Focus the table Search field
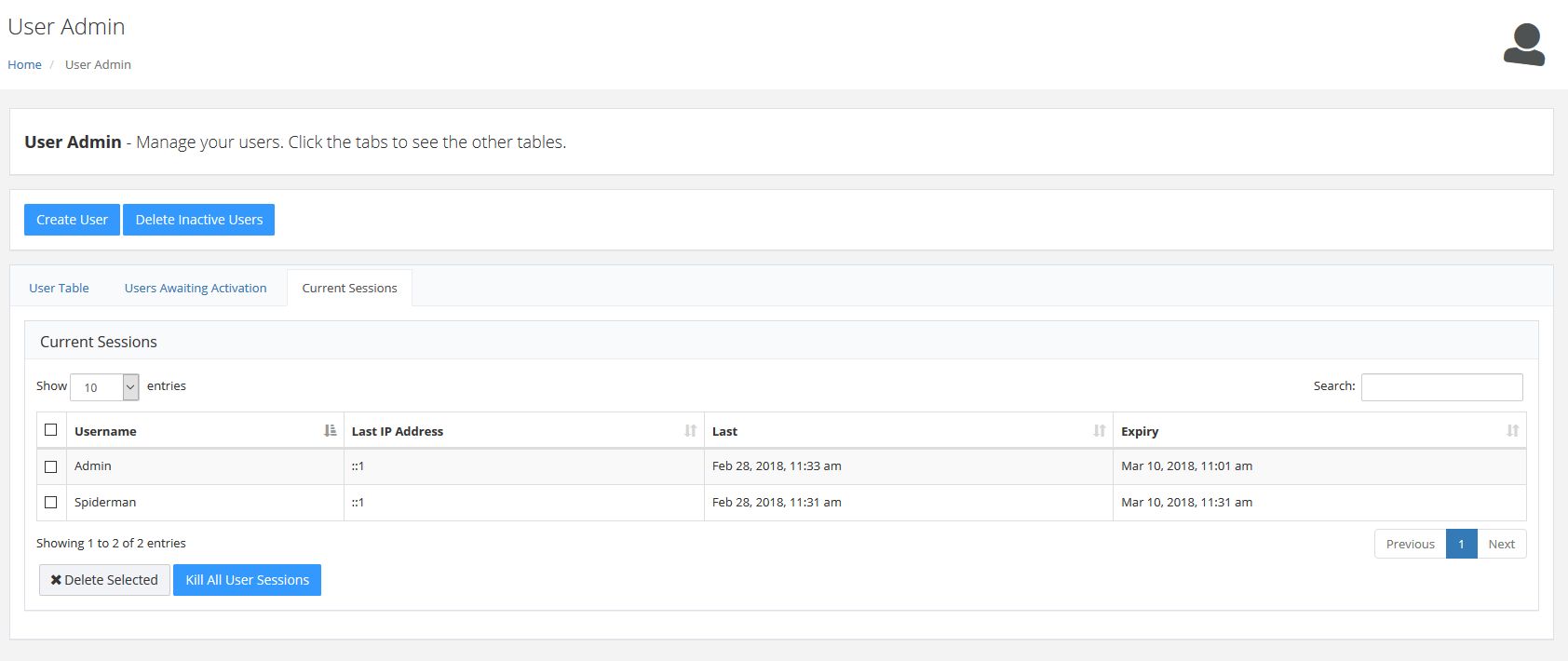Screen dimensions: 1568x661 tap(1441, 386)
